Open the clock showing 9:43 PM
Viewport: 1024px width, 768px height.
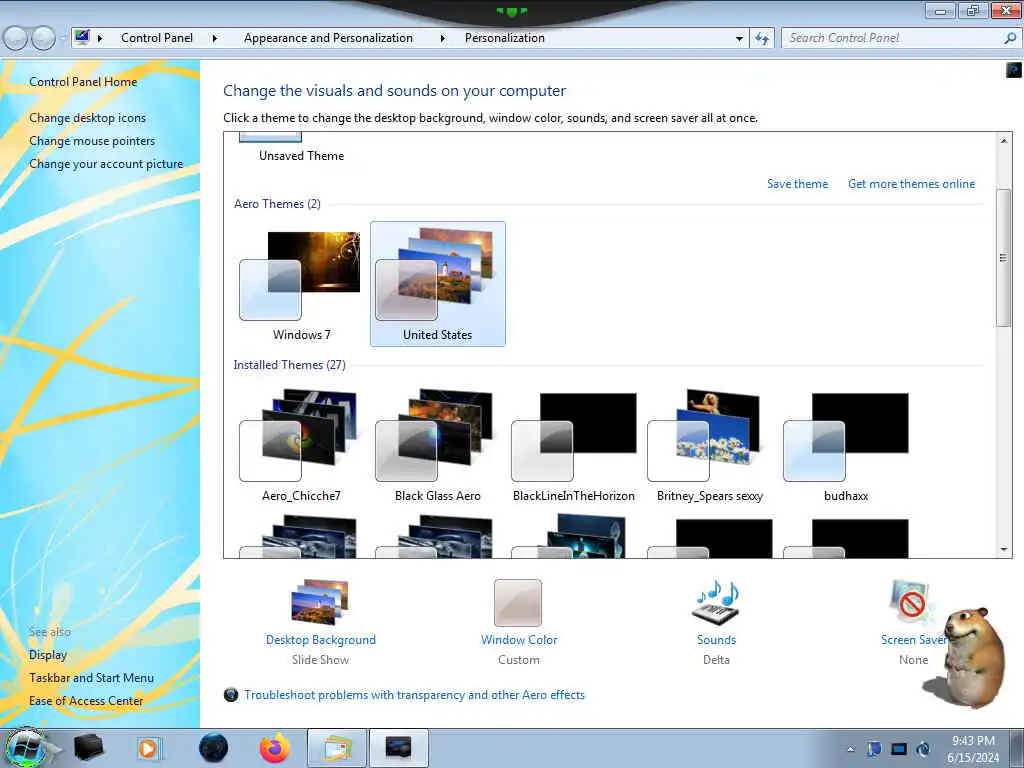point(973,749)
